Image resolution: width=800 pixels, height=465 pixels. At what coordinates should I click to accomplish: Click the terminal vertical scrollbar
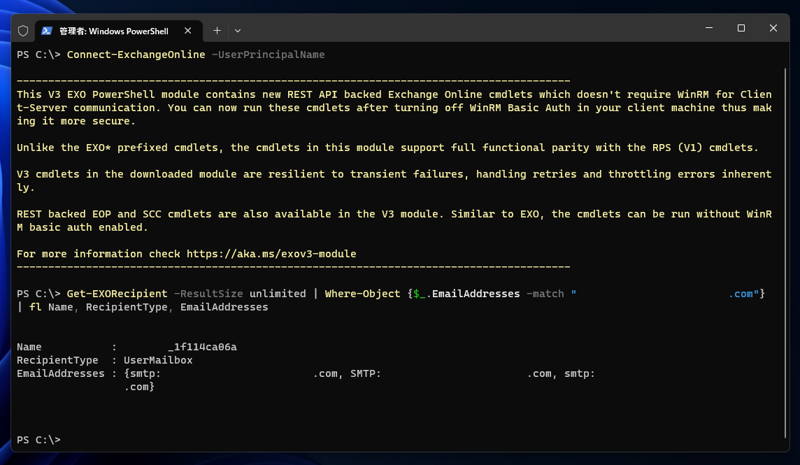click(x=785, y=253)
